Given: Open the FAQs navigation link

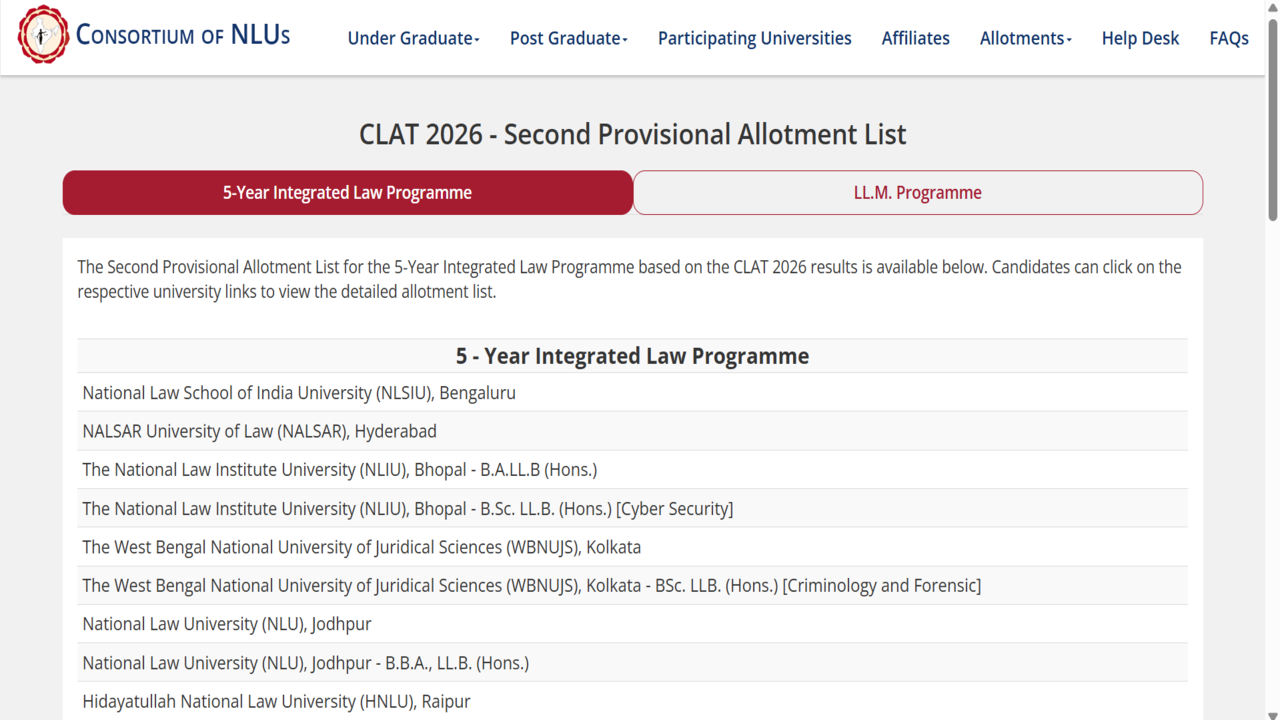Looking at the screenshot, I should [x=1228, y=38].
